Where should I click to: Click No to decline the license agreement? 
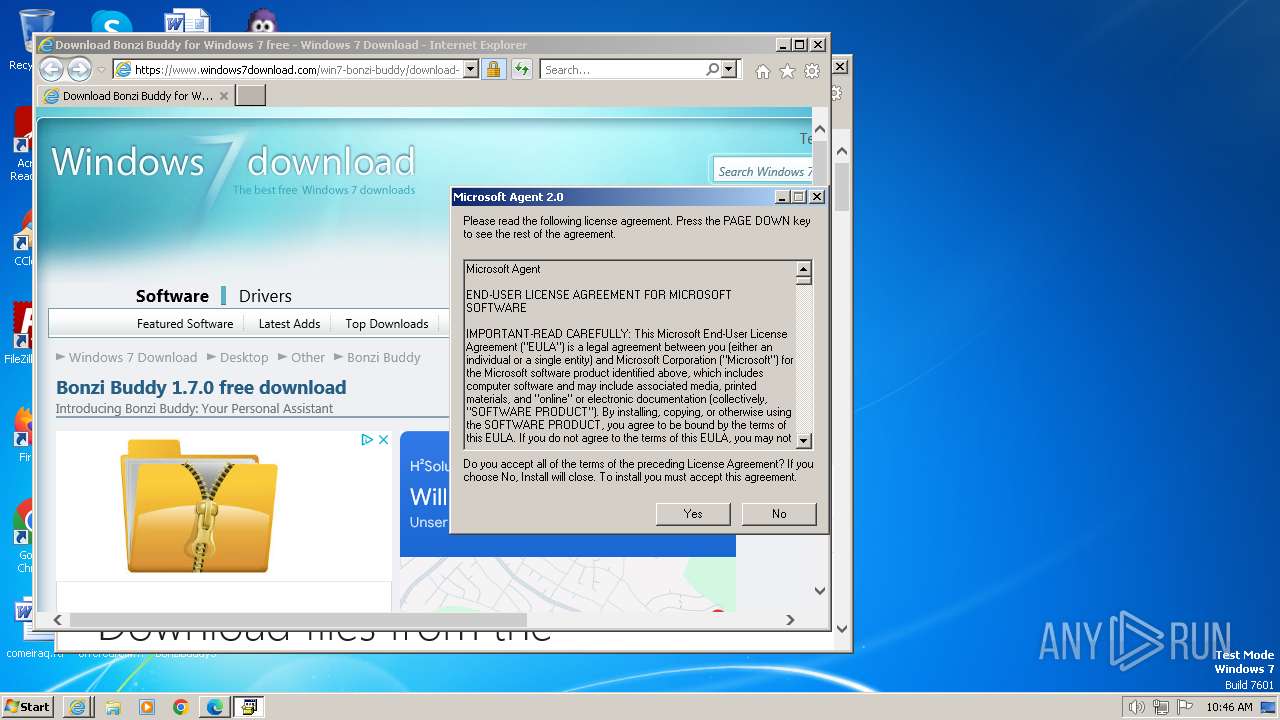click(779, 513)
